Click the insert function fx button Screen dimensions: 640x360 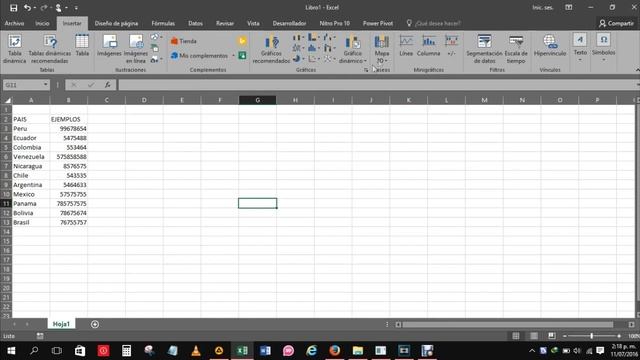coord(107,85)
